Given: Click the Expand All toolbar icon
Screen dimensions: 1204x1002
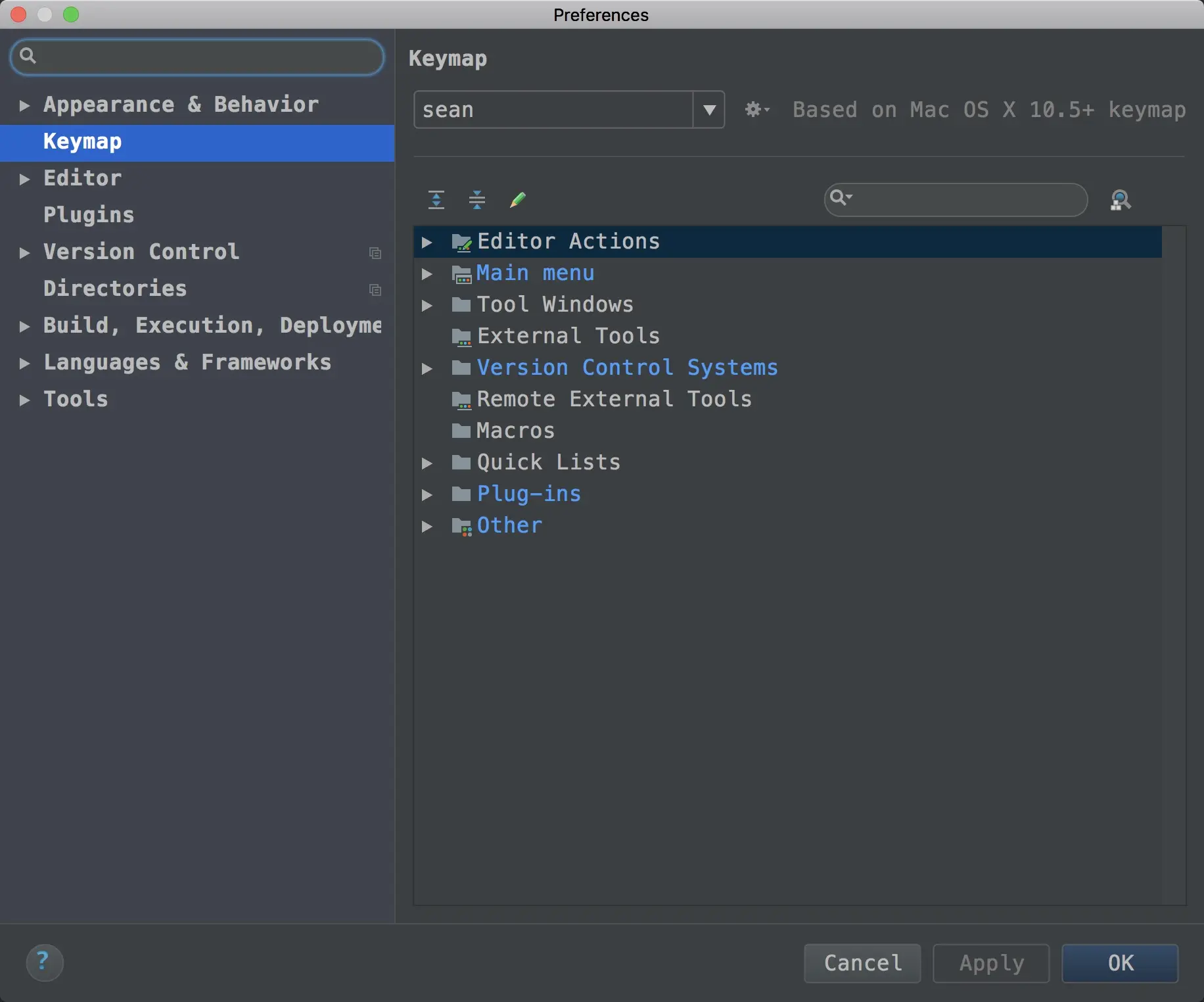Looking at the screenshot, I should coord(436,199).
